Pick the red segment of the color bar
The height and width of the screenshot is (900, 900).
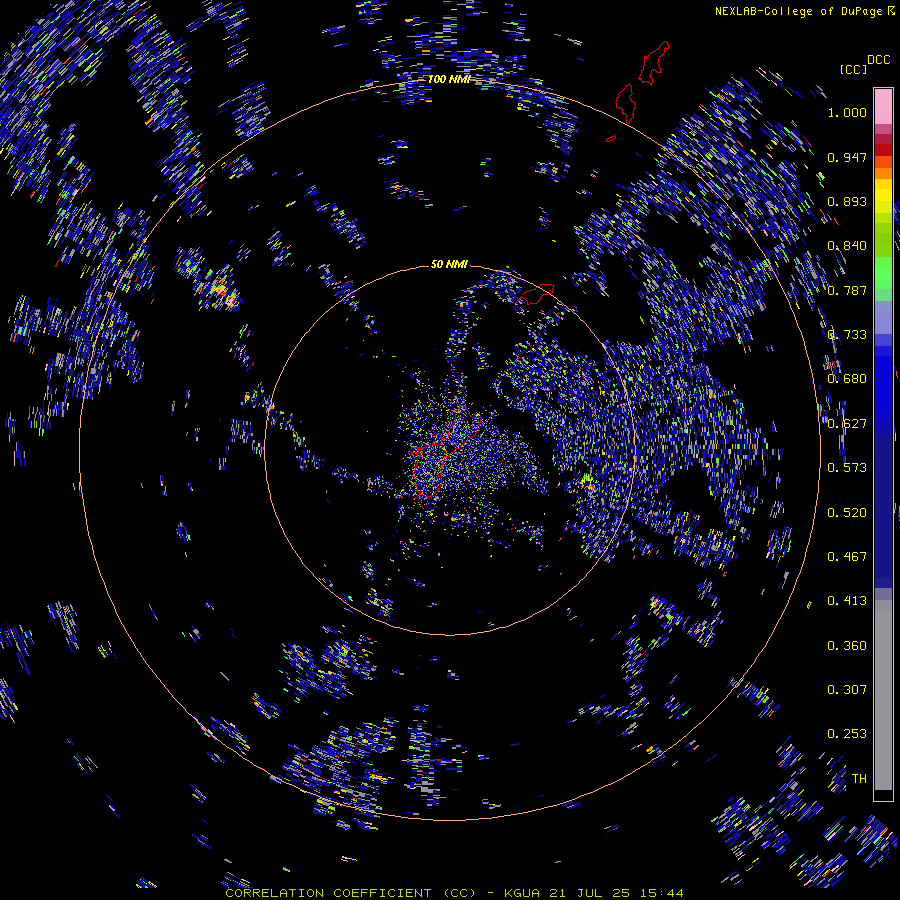click(883, 150)
